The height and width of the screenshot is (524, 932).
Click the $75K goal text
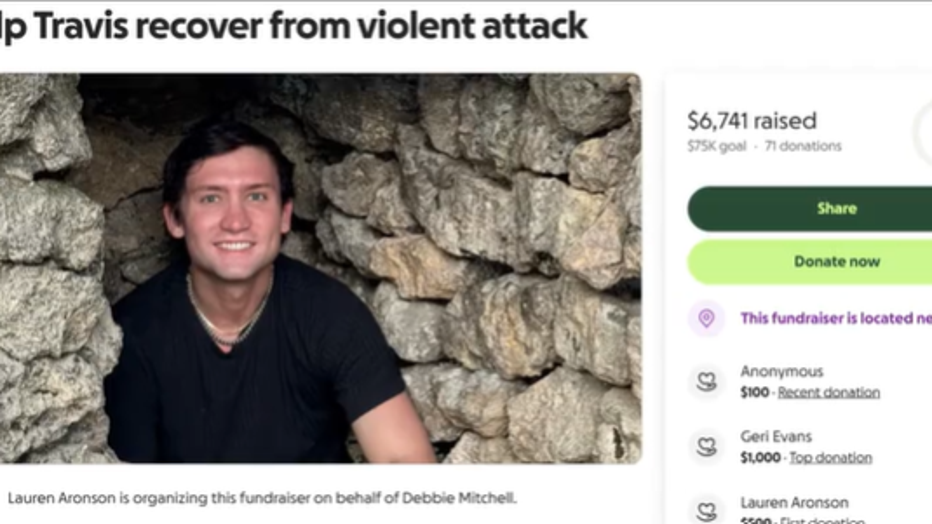[x=716, y=146]
